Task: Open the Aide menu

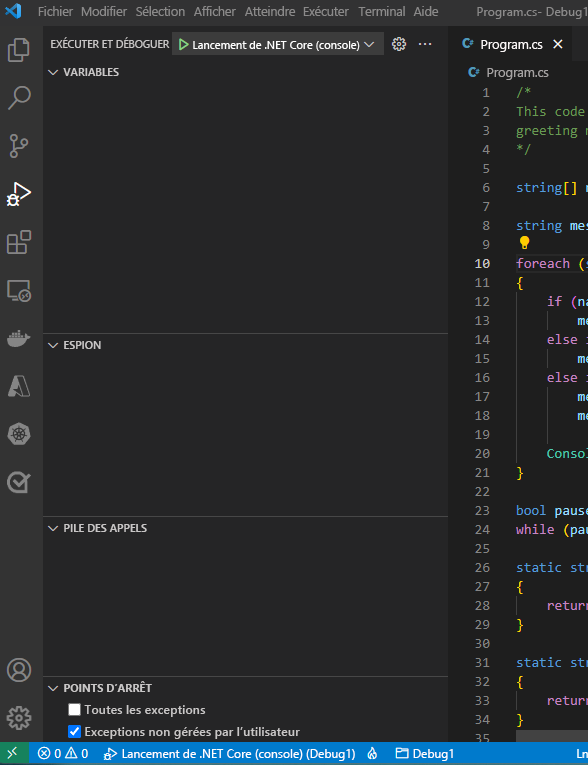Action: pos(426,11)
